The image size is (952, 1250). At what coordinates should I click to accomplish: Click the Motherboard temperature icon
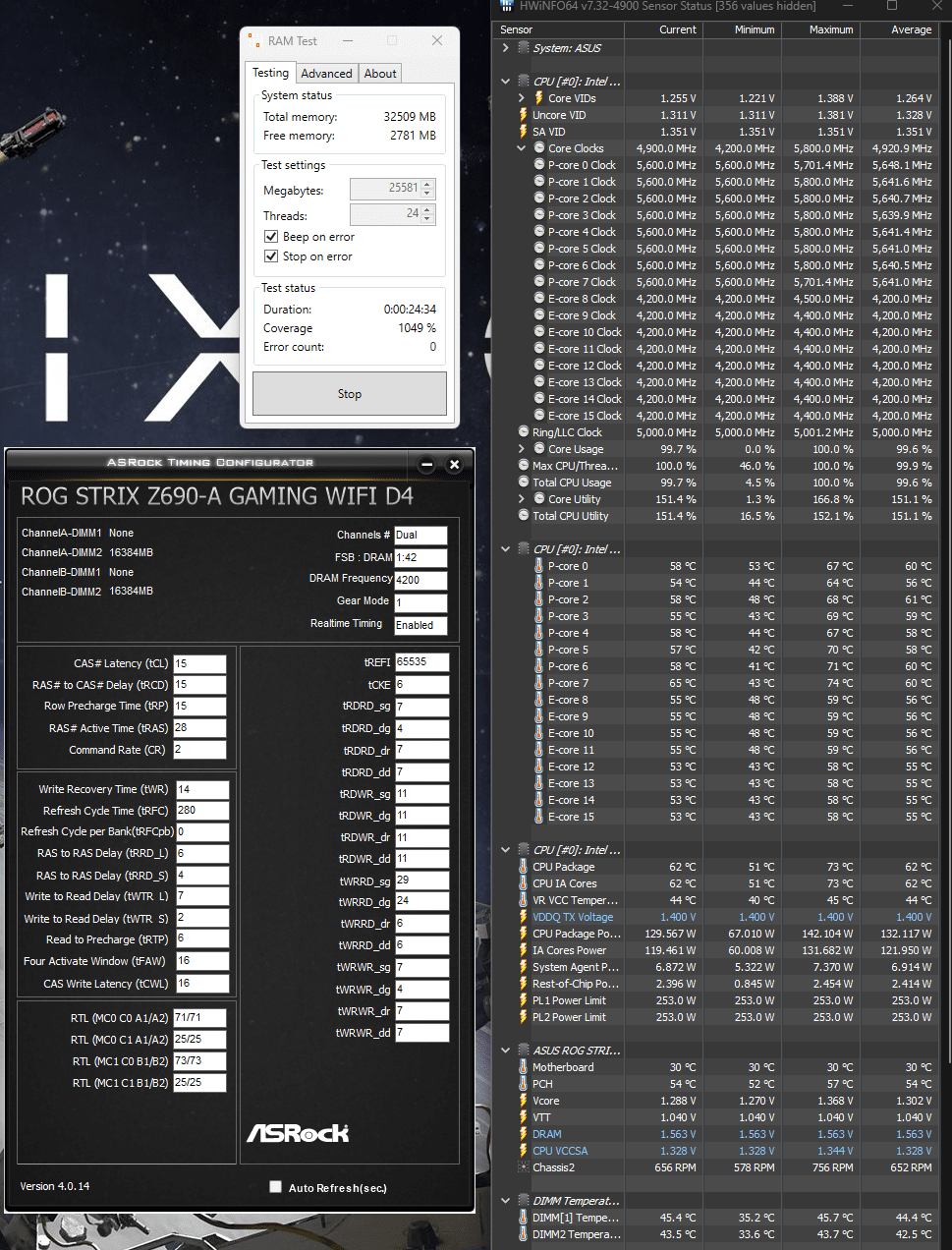pos(523,1067)
